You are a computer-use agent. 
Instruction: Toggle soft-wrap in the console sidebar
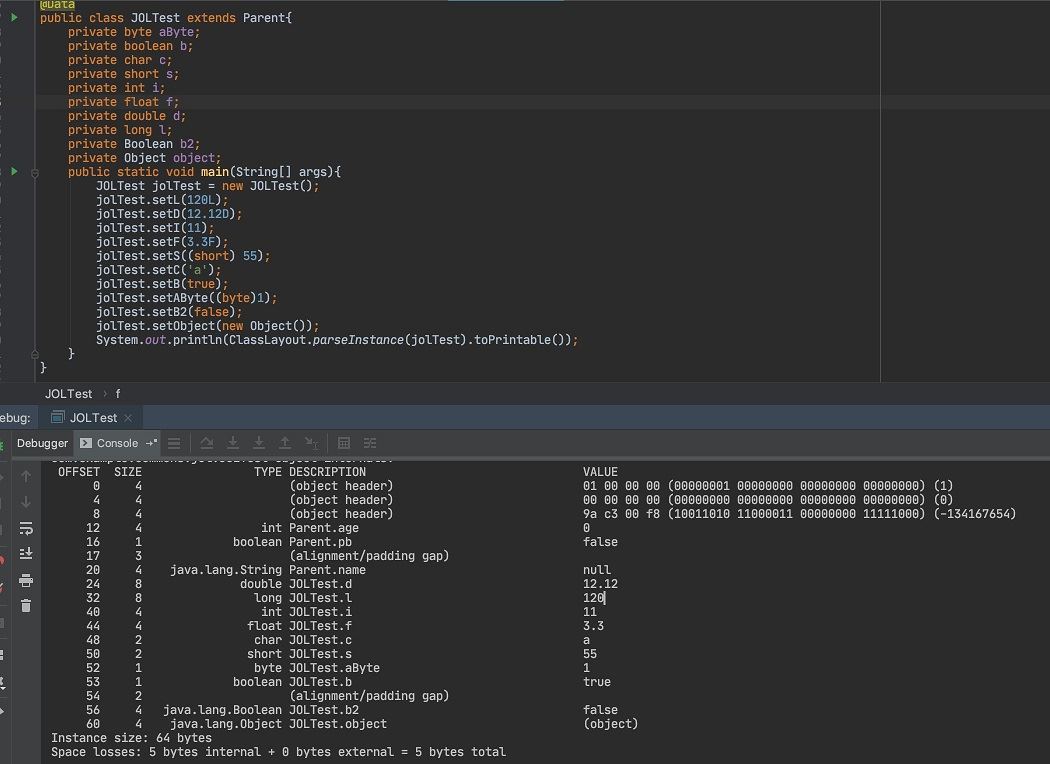(x=26, y=527)
